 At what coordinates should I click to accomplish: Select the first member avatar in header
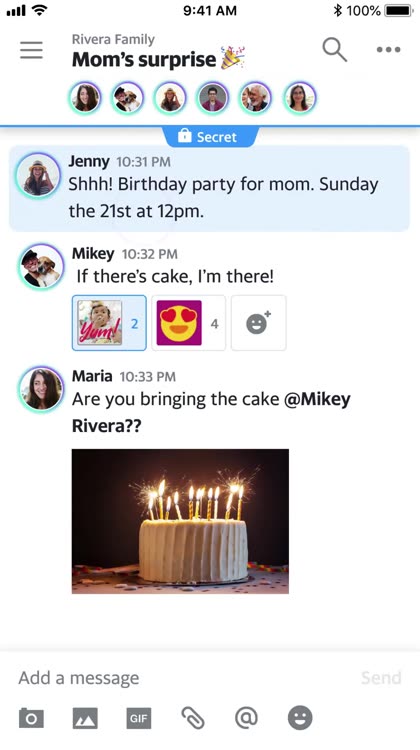pyautogui.click(x=86, y=98)
